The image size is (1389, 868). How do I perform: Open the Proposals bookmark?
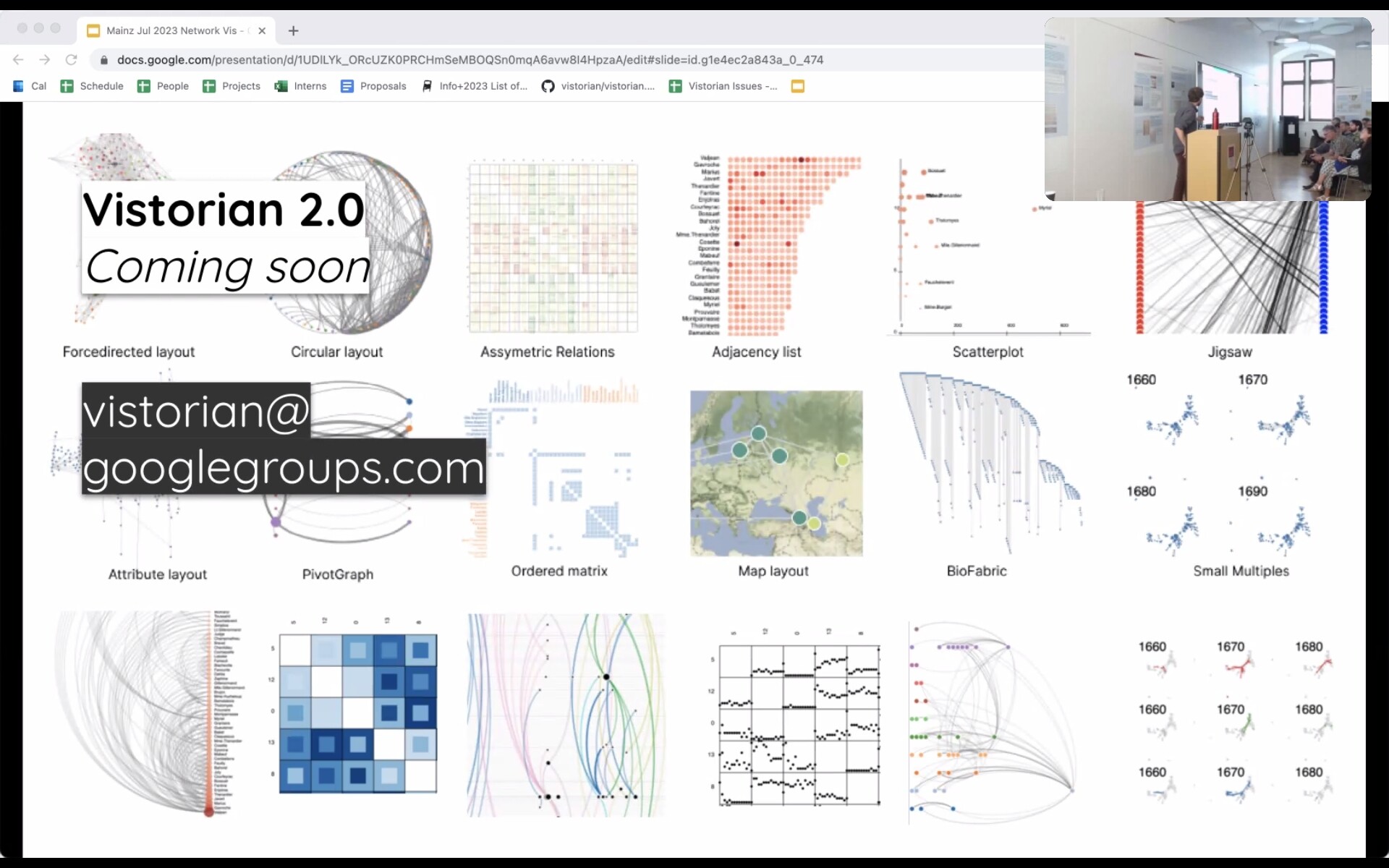click(373, 86)
